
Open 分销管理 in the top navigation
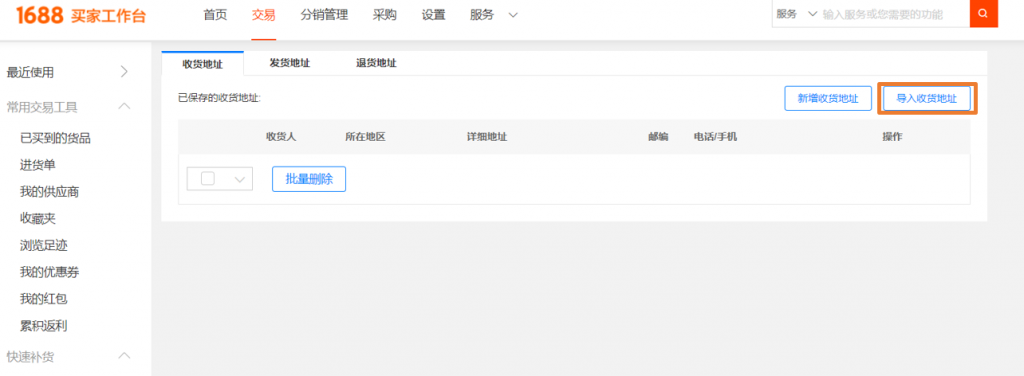coord(325,15)
